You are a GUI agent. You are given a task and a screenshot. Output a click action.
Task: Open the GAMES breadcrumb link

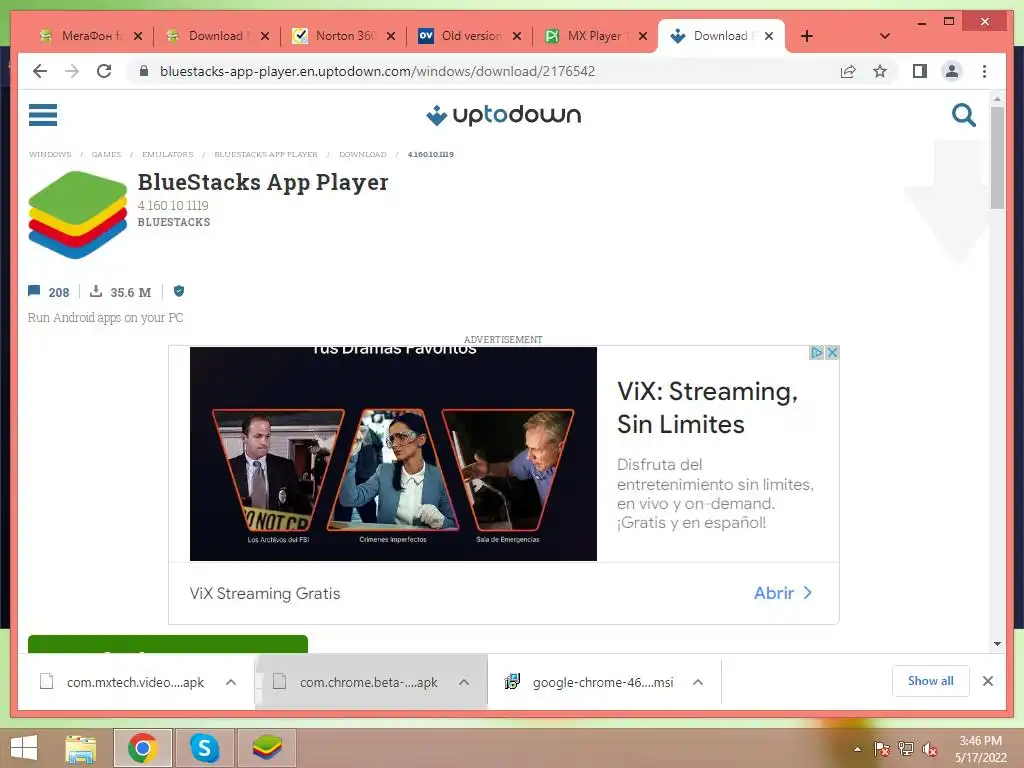pyautogui.click(x=106, y=155)
